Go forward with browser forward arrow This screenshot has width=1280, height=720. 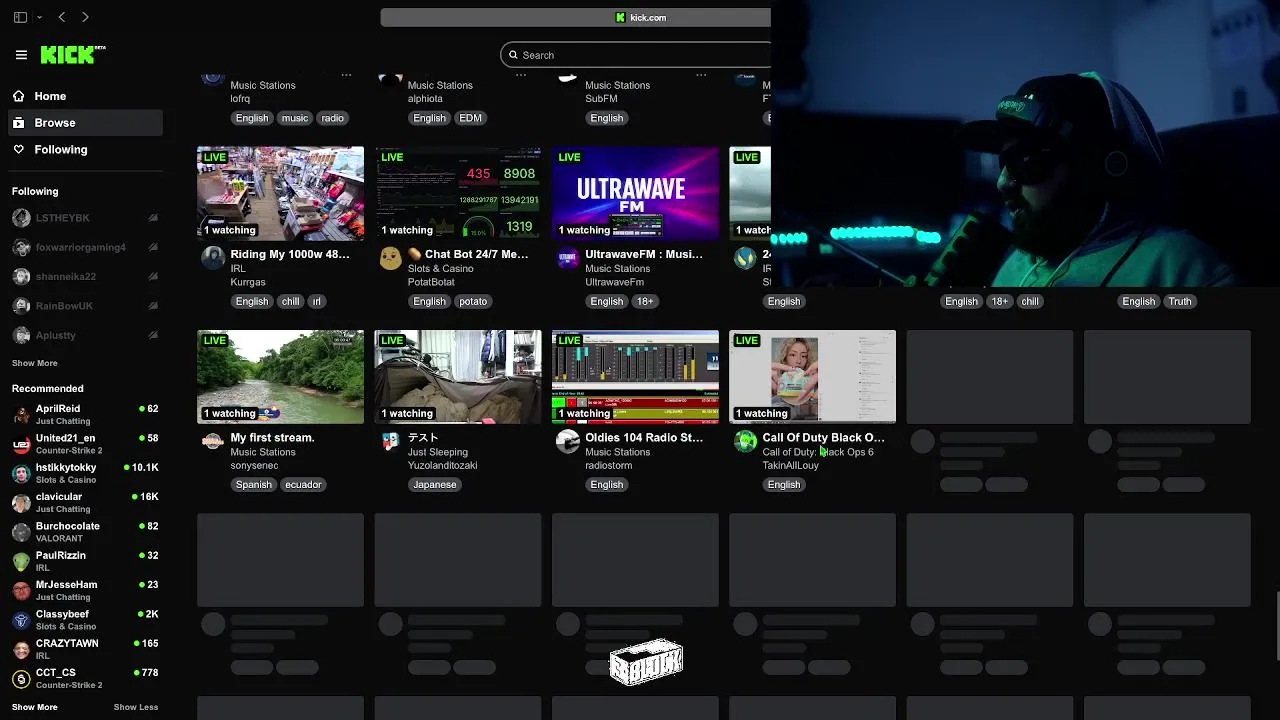point(85,17)
